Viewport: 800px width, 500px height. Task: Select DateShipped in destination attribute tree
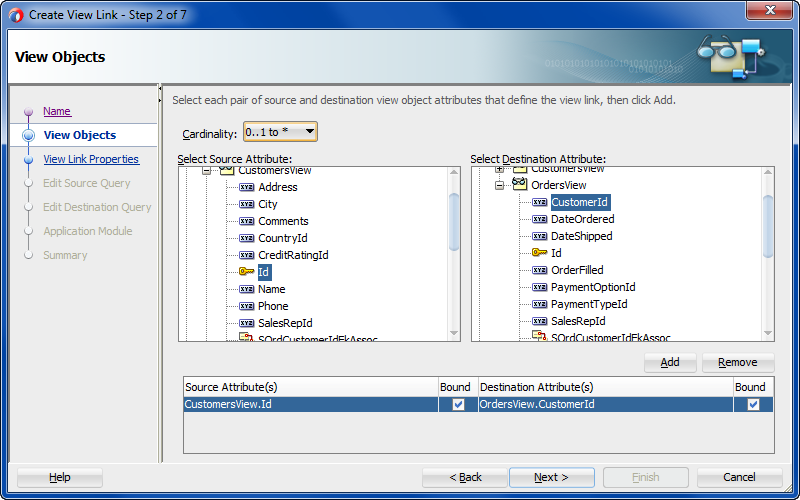click(582, 236)
